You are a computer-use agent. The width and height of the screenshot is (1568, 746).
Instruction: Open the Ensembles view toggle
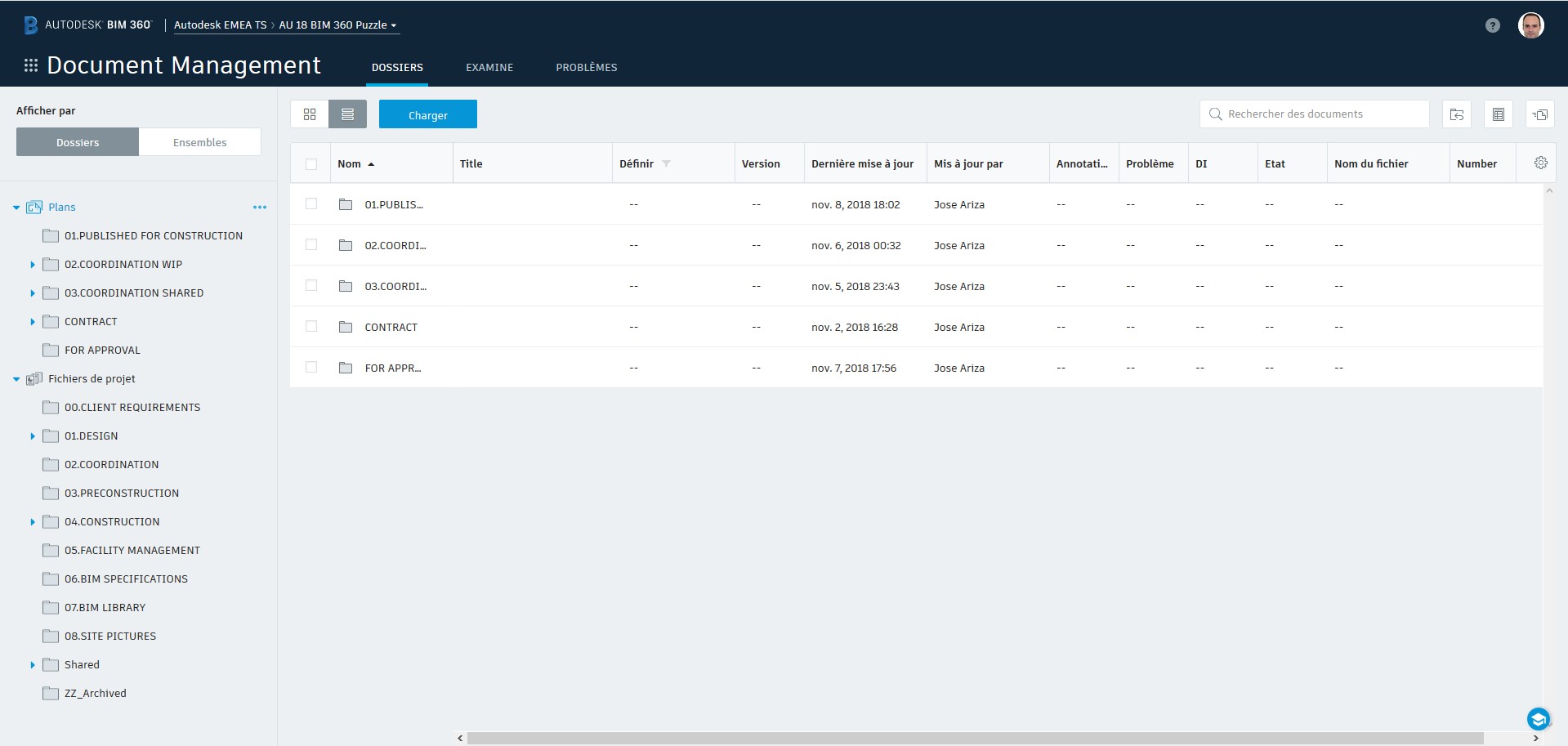pyautogui.click(x=199, y=141)
